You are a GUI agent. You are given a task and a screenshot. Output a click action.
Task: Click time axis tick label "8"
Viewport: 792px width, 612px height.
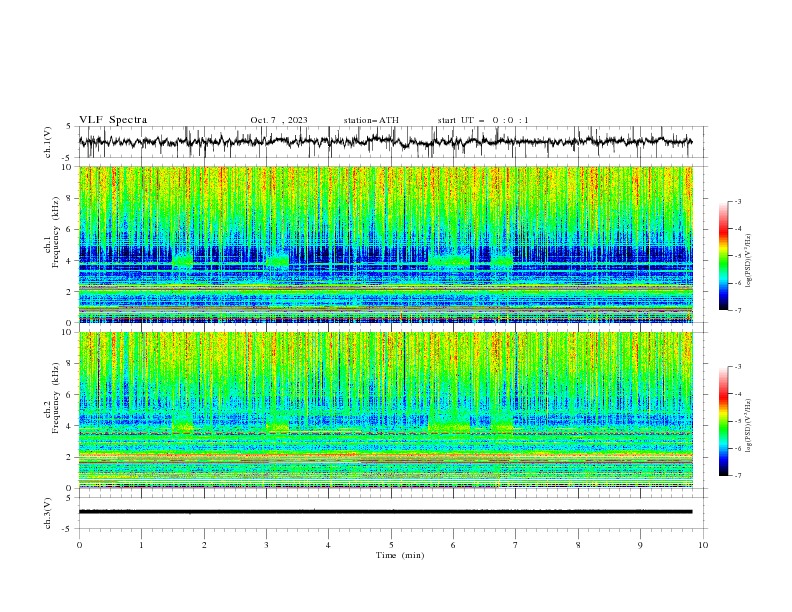pos(578,545)
